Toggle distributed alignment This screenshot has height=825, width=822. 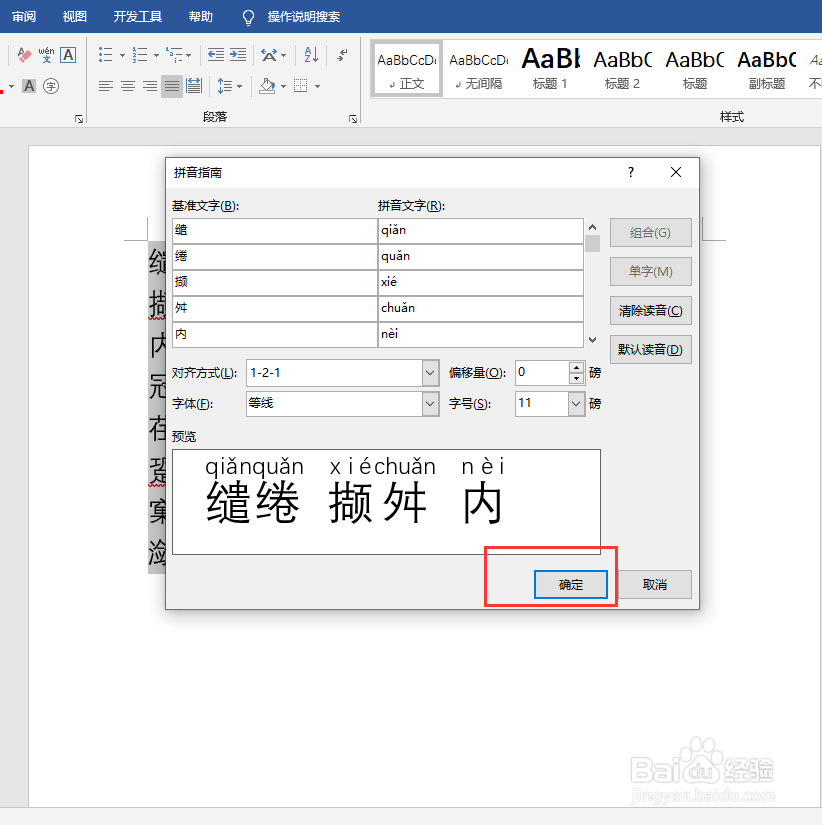coord(195,86)
